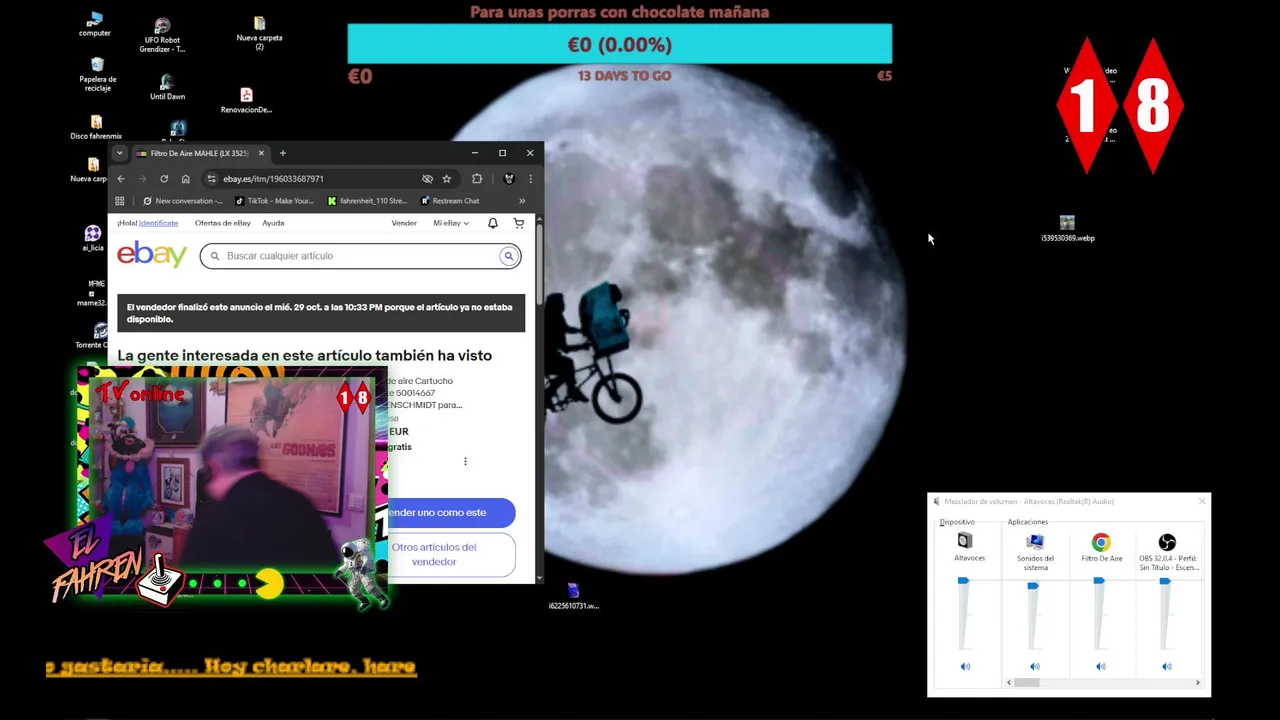Adjust Sonidos del sistema volume slider
Screen dimensions: 1280x720
(1033, 585)
